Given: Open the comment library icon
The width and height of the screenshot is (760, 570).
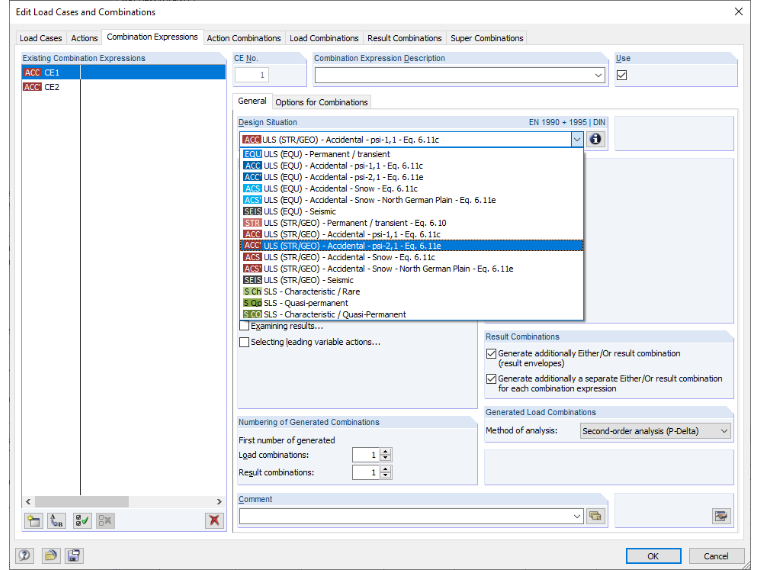Looking at the screenshot, I should [x=595, y=516].
